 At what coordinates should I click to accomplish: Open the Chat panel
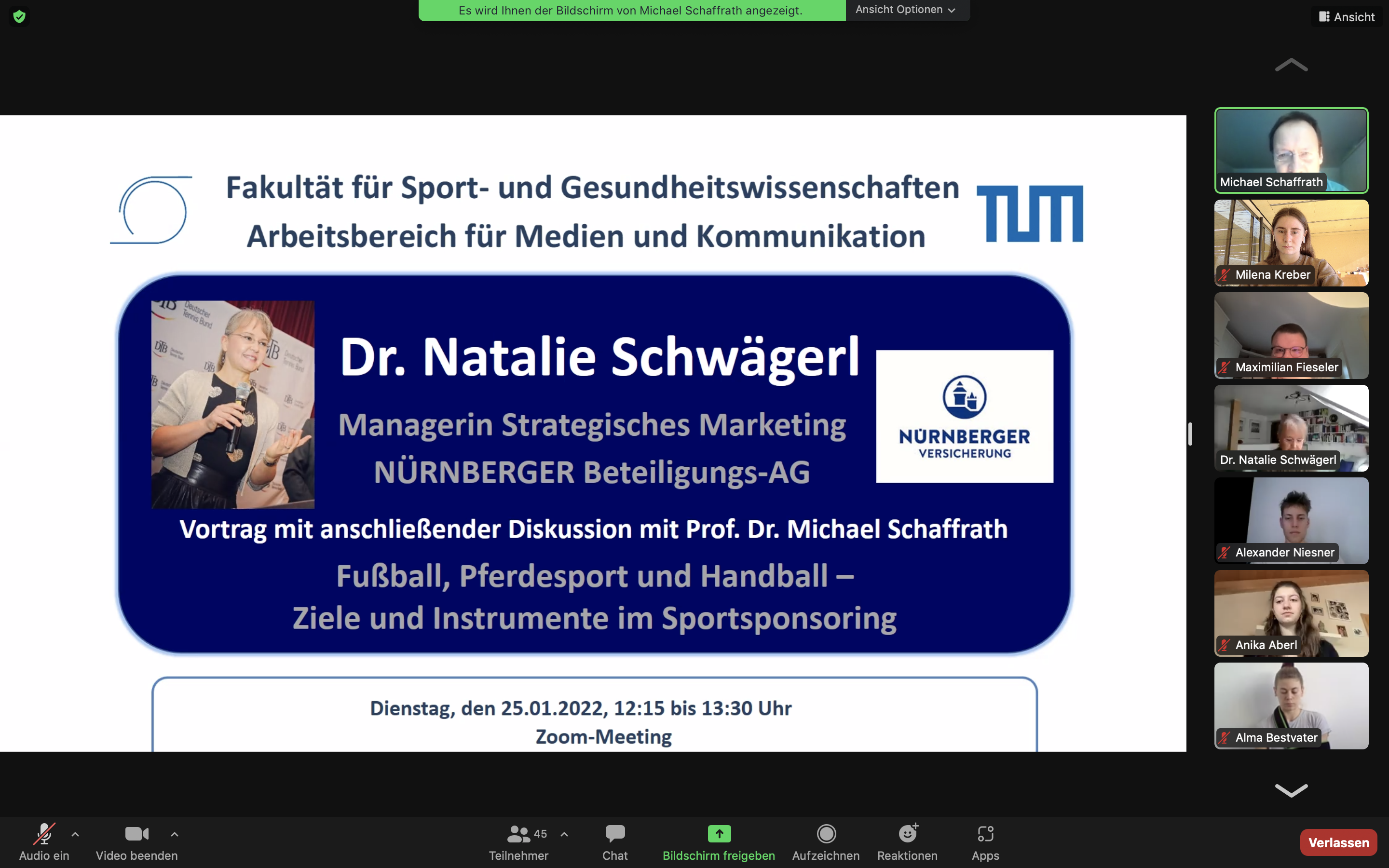615,842
